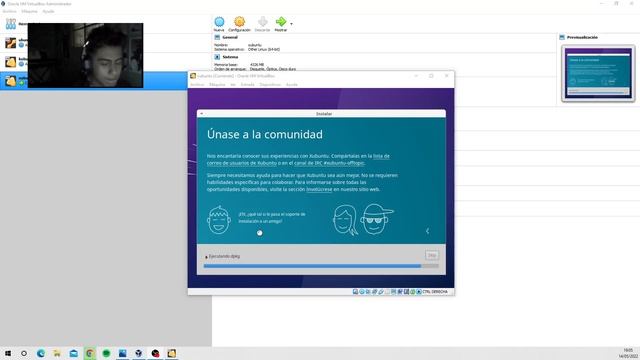Open Ayuda menu in the xubuntu VM window
This screenshot has height=360, width=640.
coord(291,84)
